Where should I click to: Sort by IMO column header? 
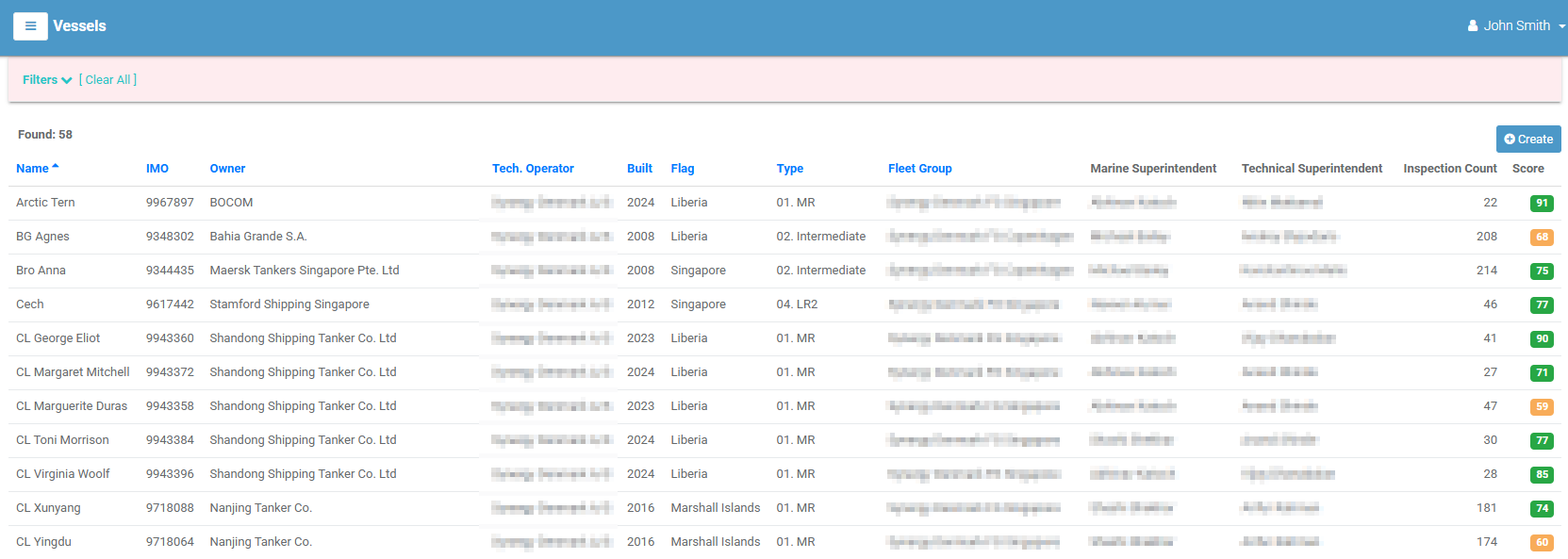[x=157, y=169]
